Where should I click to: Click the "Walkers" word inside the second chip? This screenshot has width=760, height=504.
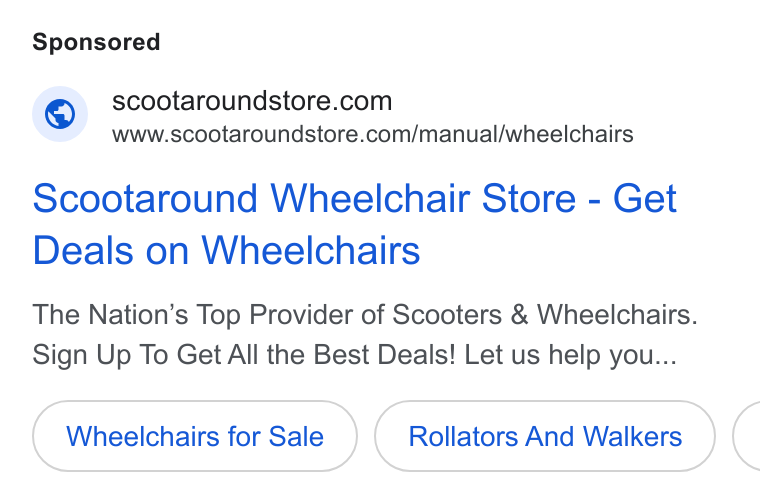click(633, 436)
